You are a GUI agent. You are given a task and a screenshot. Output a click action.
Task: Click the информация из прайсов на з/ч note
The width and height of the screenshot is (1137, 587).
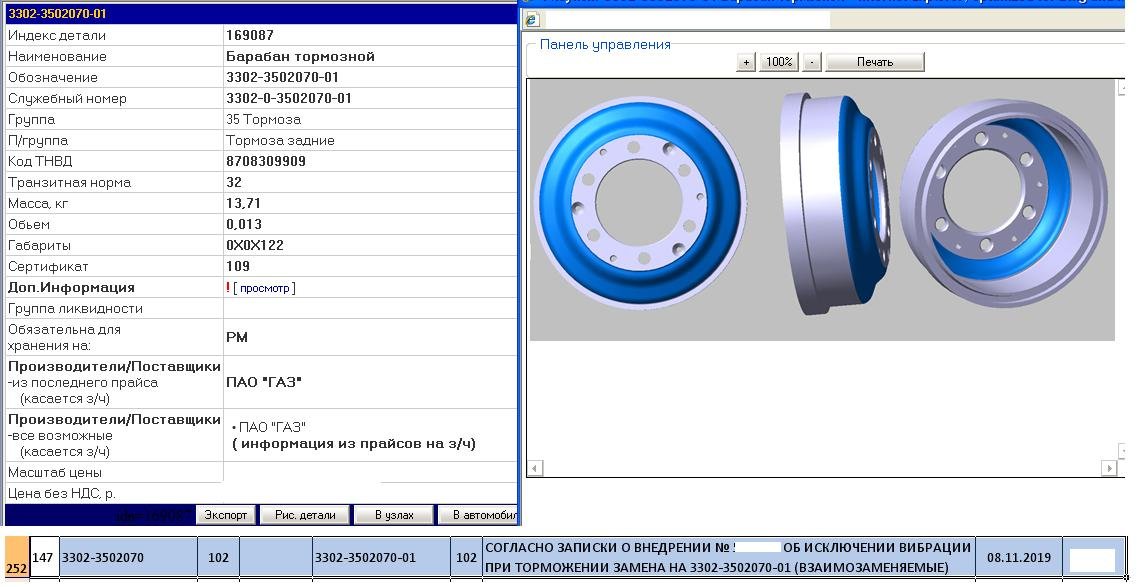[x=354, y=444]
